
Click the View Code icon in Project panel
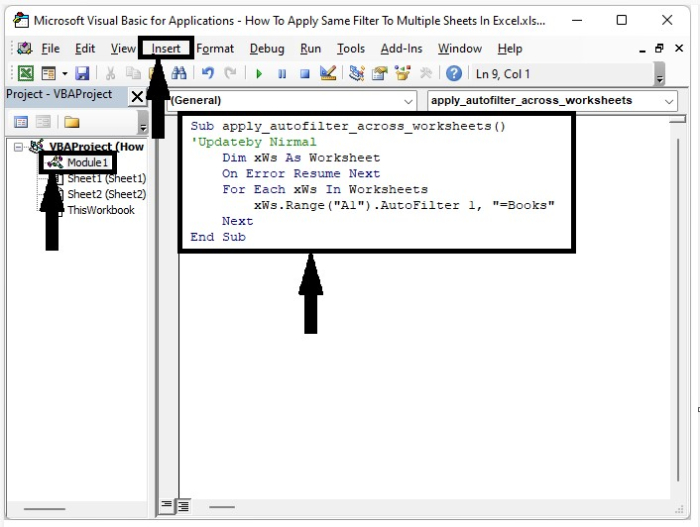(x=21, y=121)
